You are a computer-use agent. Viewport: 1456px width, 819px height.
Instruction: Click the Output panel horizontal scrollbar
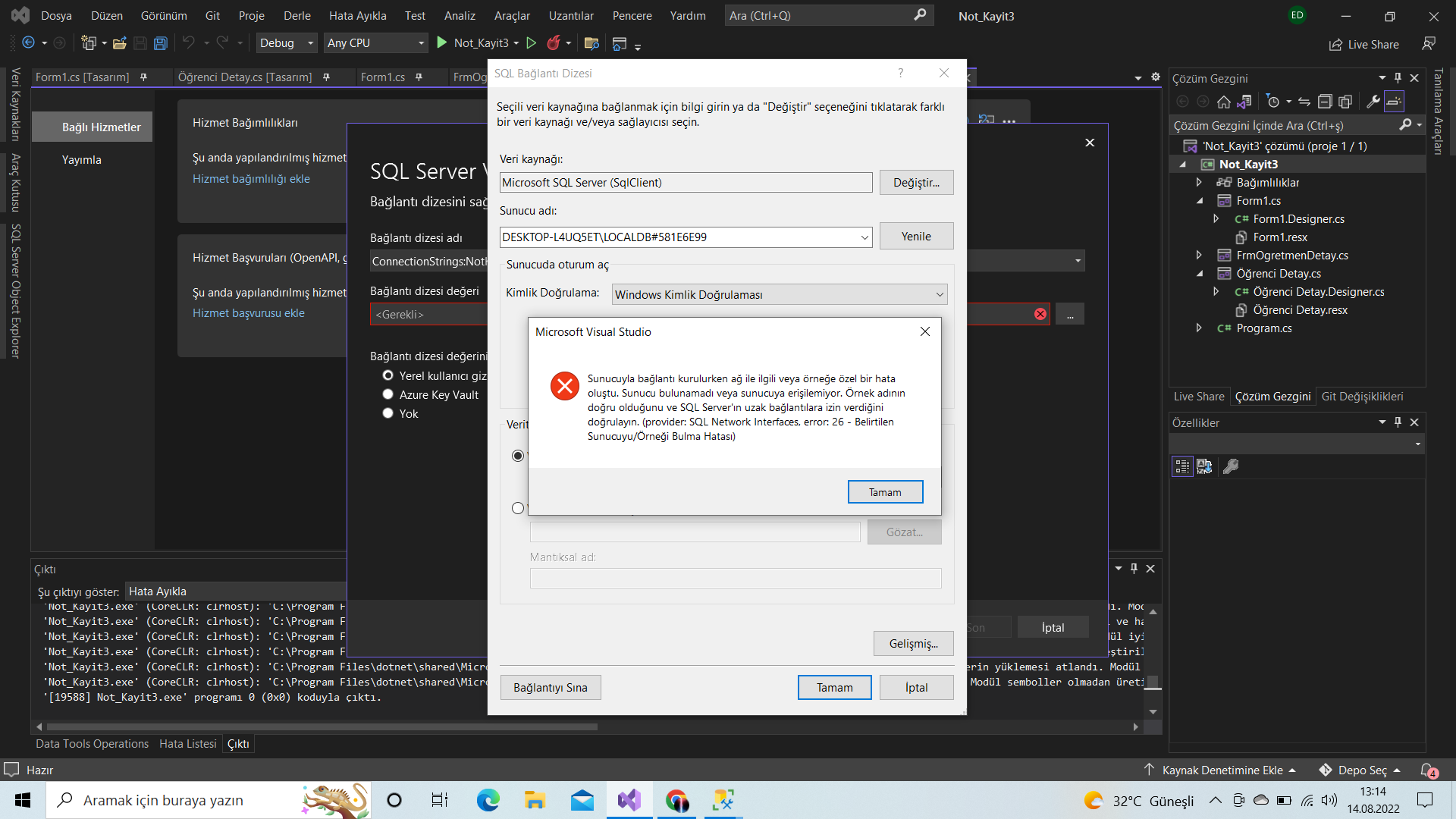click(x=322, y=726)
